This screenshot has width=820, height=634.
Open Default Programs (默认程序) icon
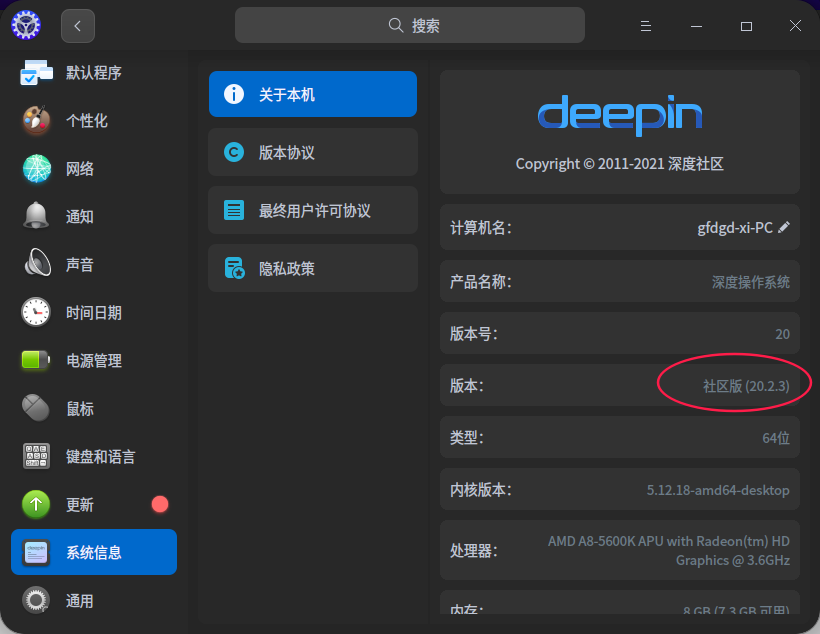[36, 72]
